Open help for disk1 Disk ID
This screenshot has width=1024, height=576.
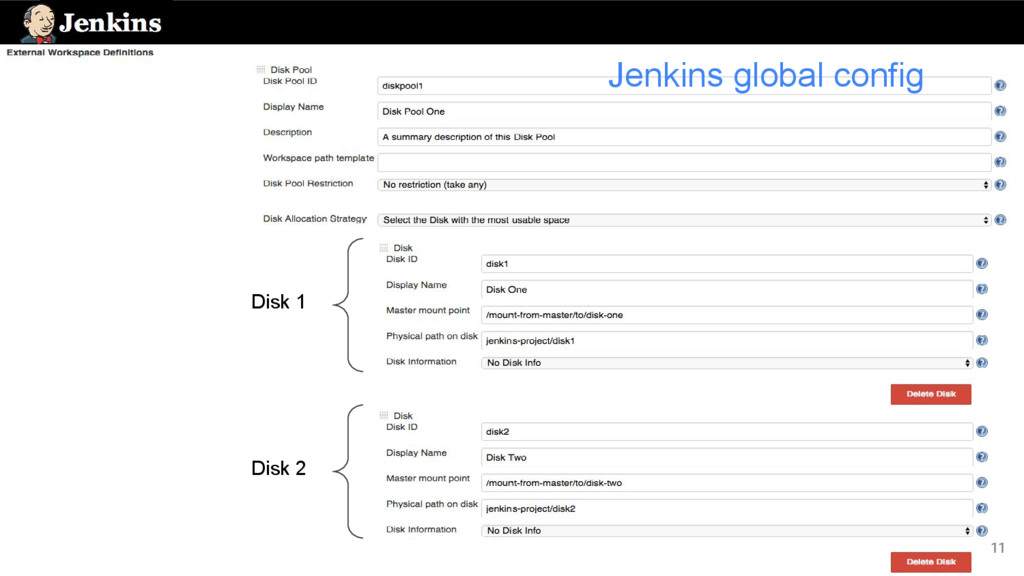(982, 264)
